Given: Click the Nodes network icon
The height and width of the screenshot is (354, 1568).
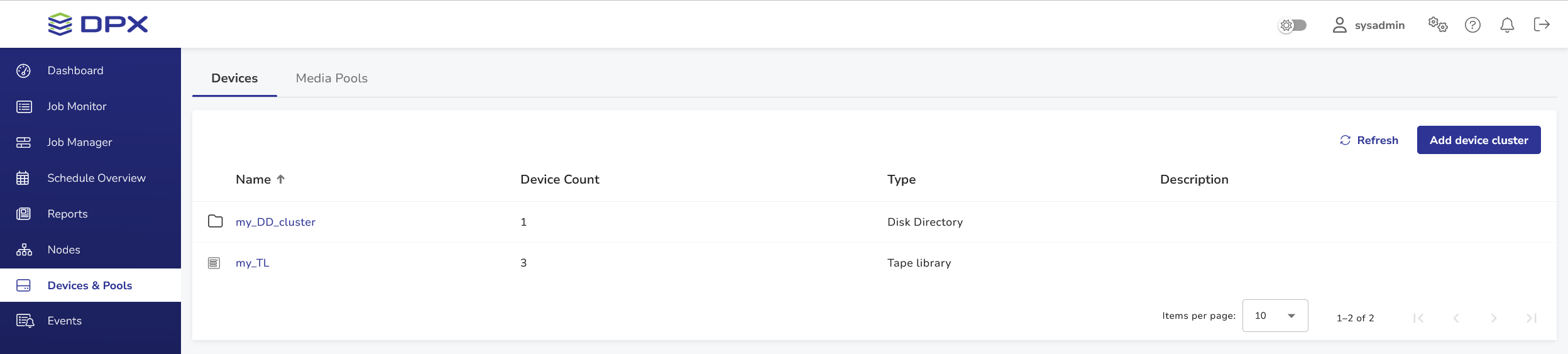Looking at the screenshot, I should (24, 250).
